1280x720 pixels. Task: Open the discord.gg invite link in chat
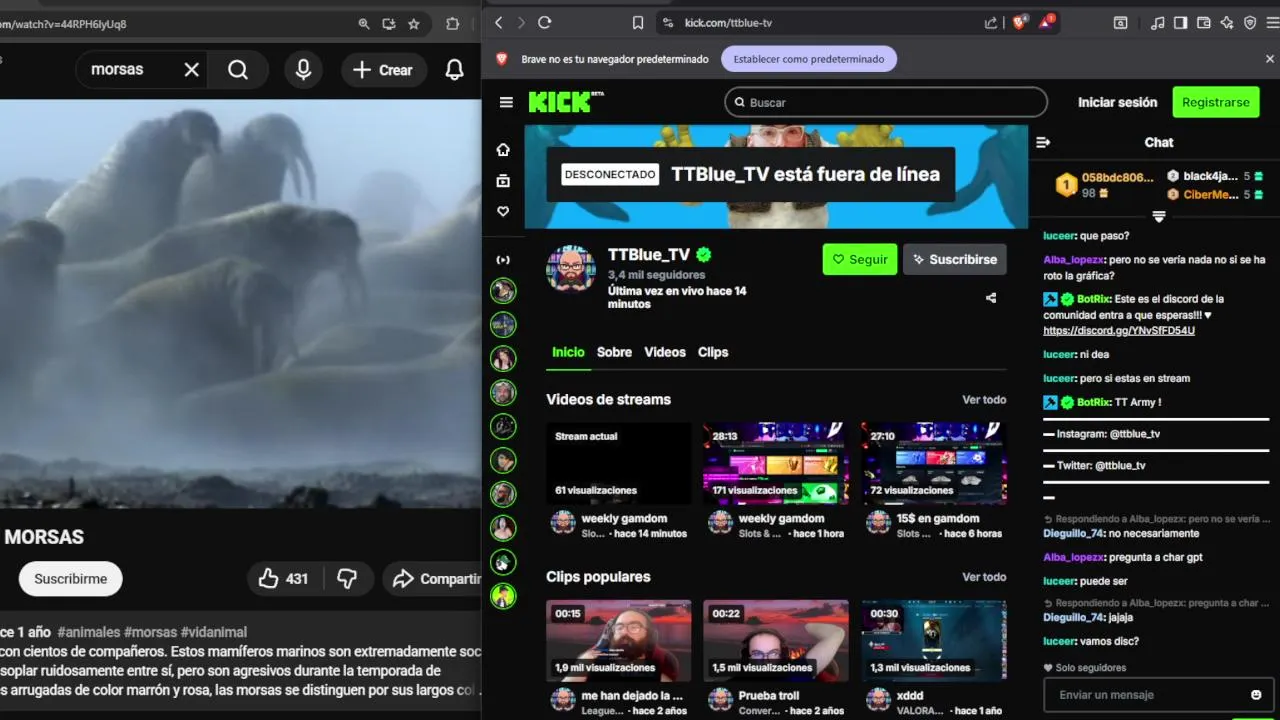point(1118,331)
